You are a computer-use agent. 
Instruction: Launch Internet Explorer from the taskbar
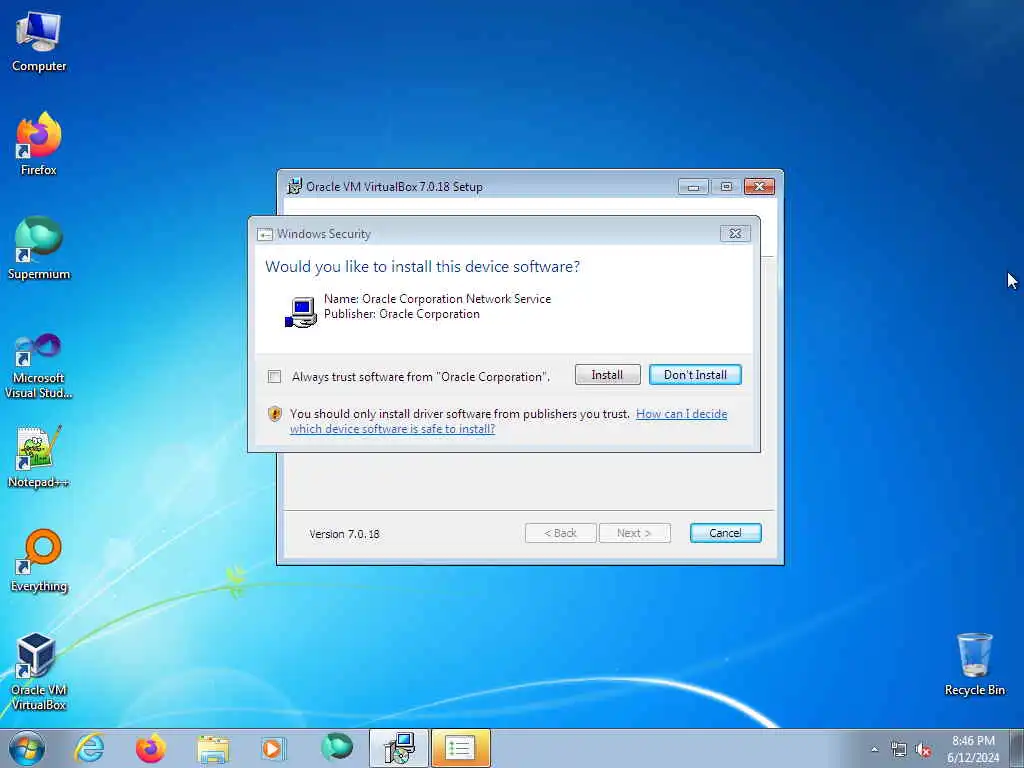coord(89,748)
